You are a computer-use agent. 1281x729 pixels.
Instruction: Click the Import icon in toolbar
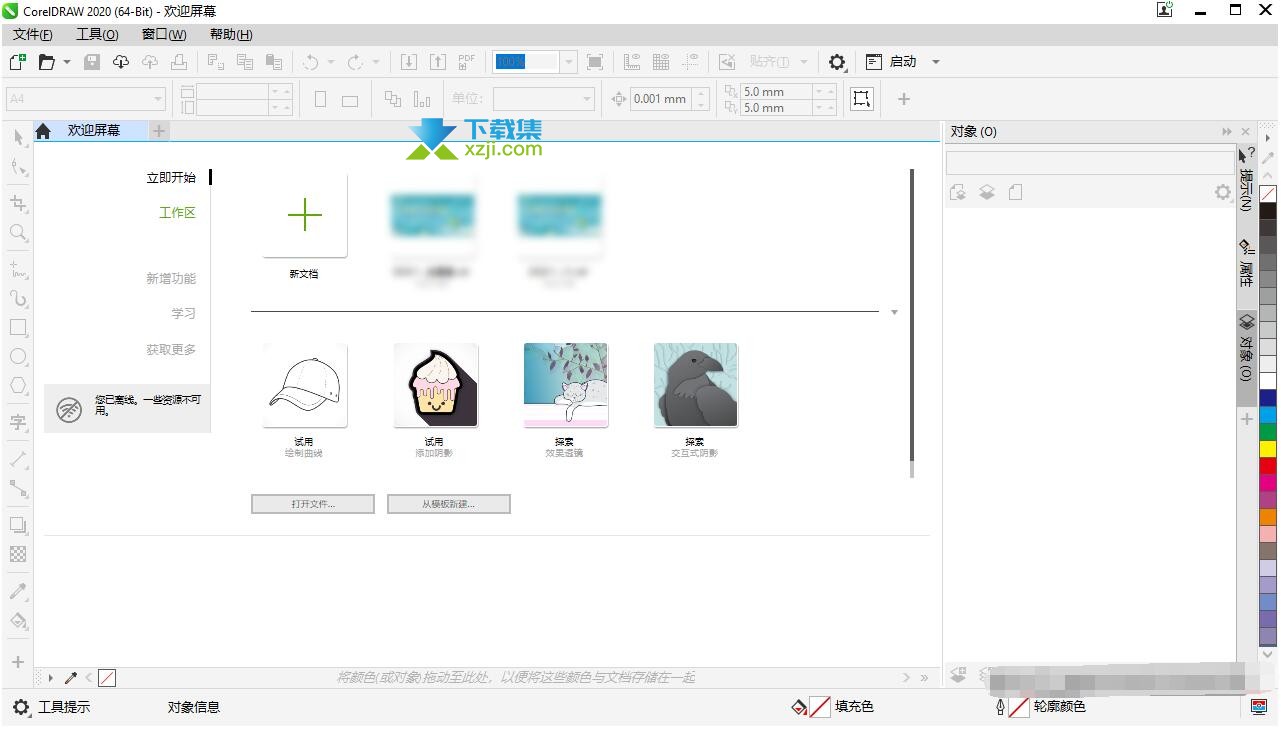(409, 62)
